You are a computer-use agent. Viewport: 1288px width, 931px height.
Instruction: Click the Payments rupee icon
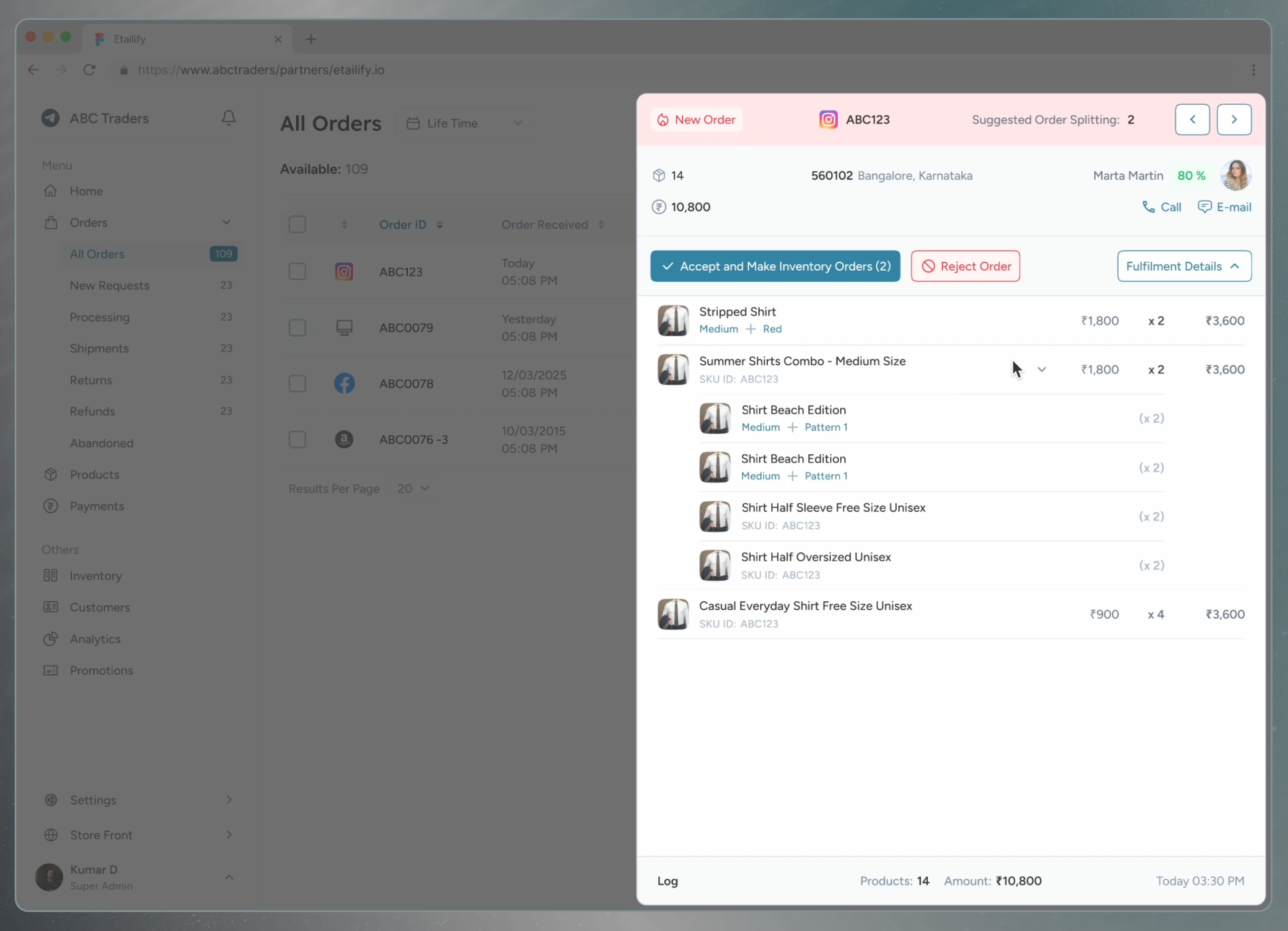[x=50, y=506]
